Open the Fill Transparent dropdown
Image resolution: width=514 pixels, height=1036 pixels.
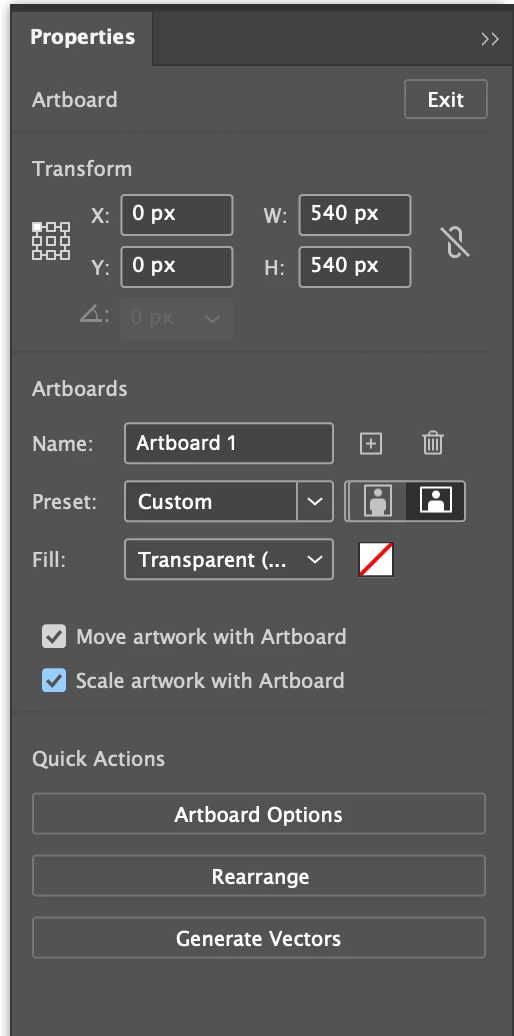pos(229,560)
